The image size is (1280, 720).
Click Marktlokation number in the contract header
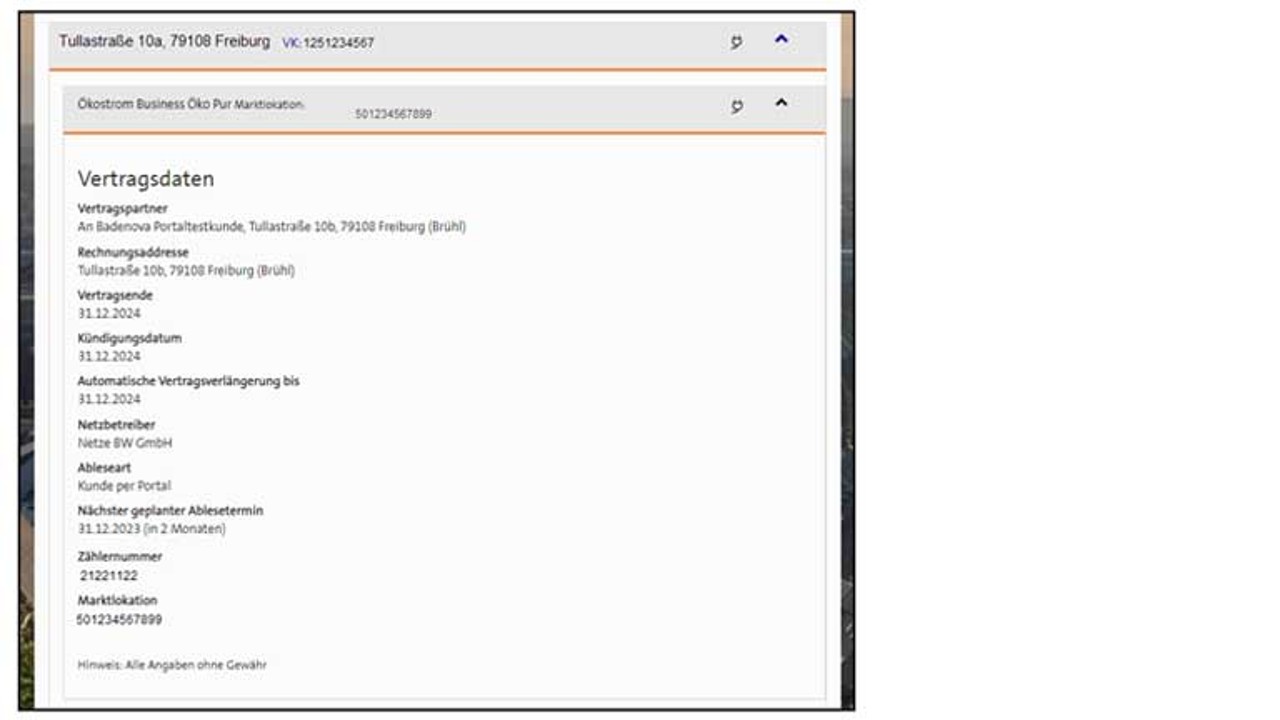click(393, 114)
